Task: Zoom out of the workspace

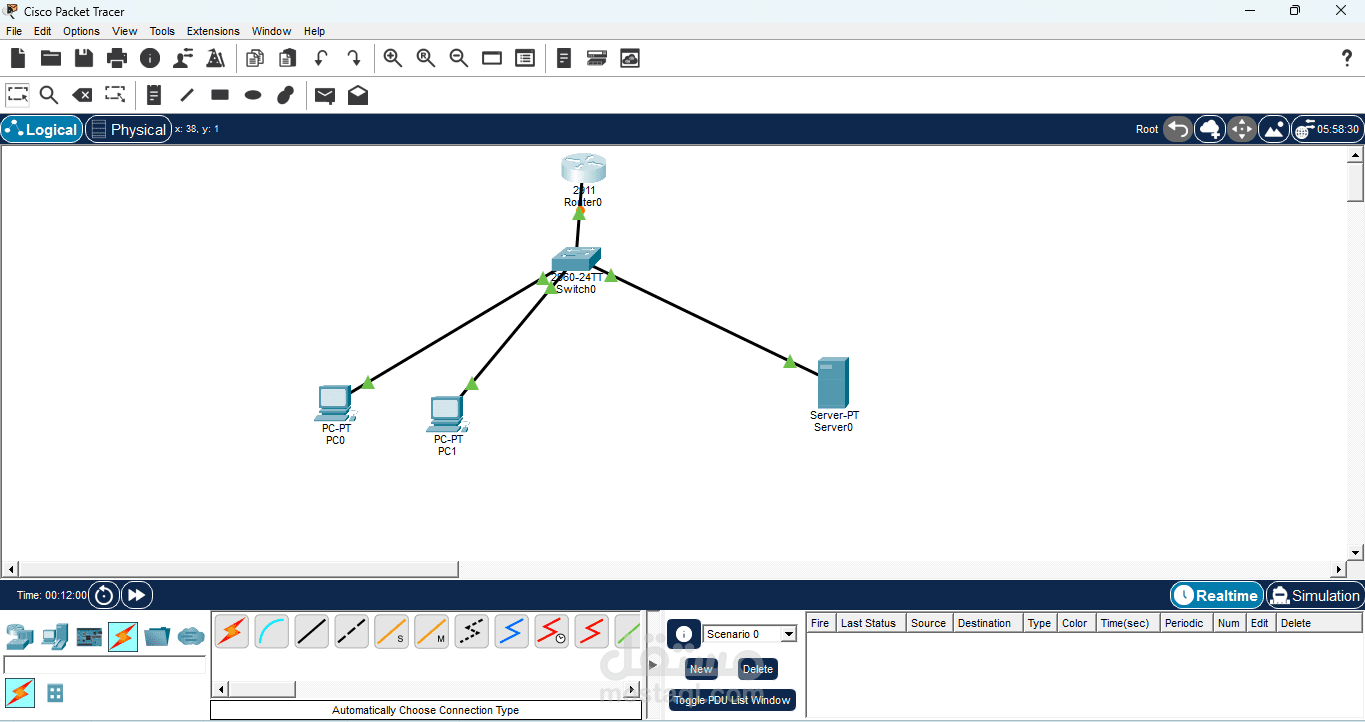Action: [459, 58]
